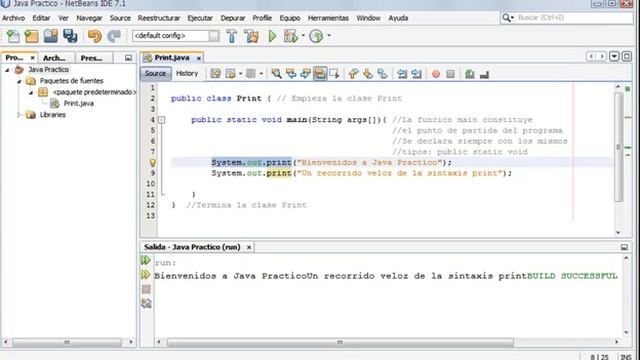
Task: Build the project with hammer icon
Action: (232, 36)
